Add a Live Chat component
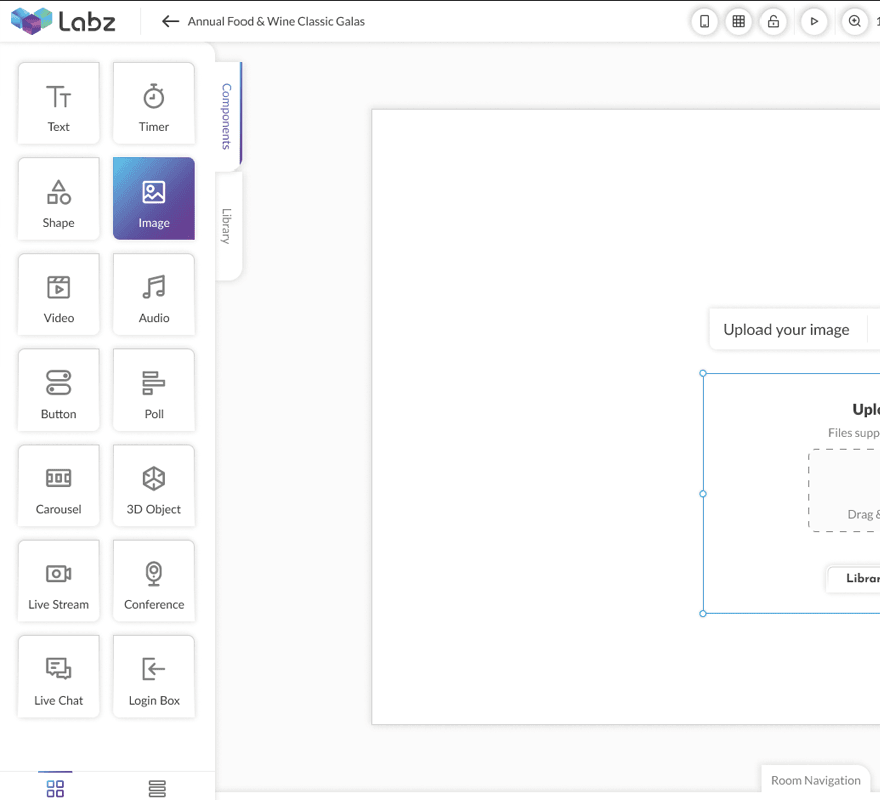This screenshot has width=880, height=800. 58,676
